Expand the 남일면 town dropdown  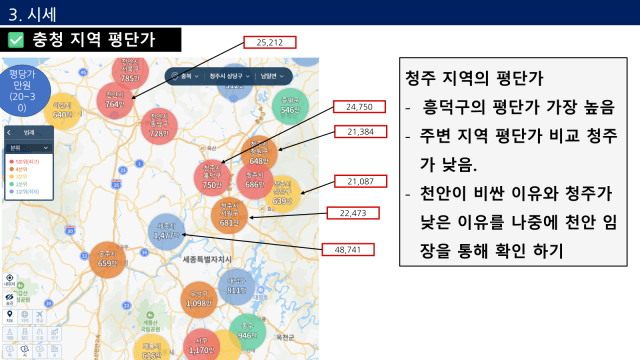tap(272, 76)
